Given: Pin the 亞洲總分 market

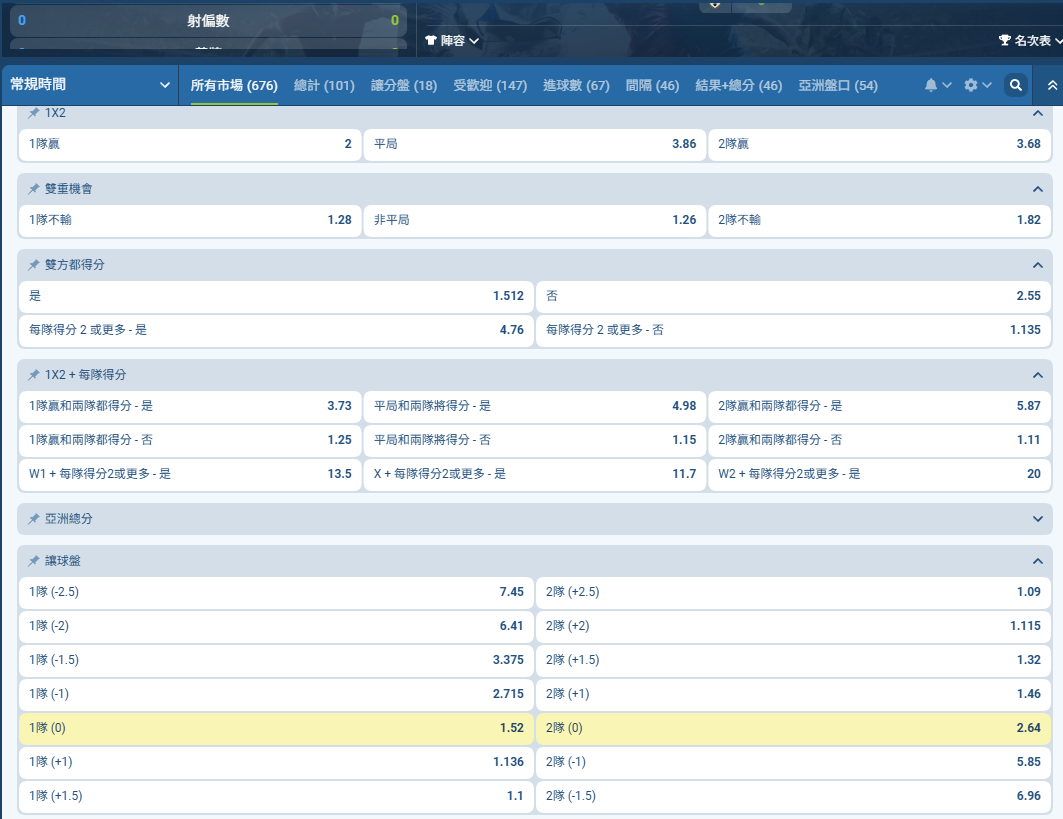Looking at the screenshot, I should point(34,519).
